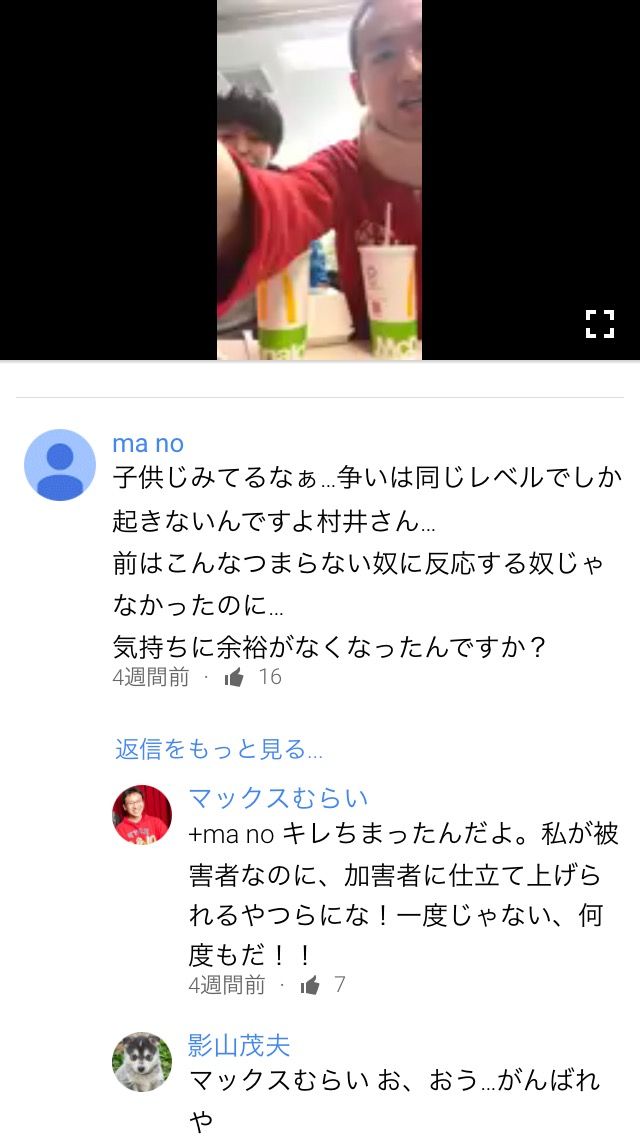Like the ma no comment with 16 likes
Screen dimensions: 640x1136
234,677
